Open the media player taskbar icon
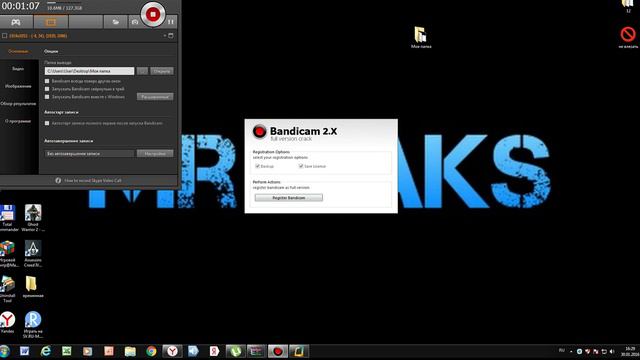The height and width of the screenshot is (360, 640). (88, 351)
